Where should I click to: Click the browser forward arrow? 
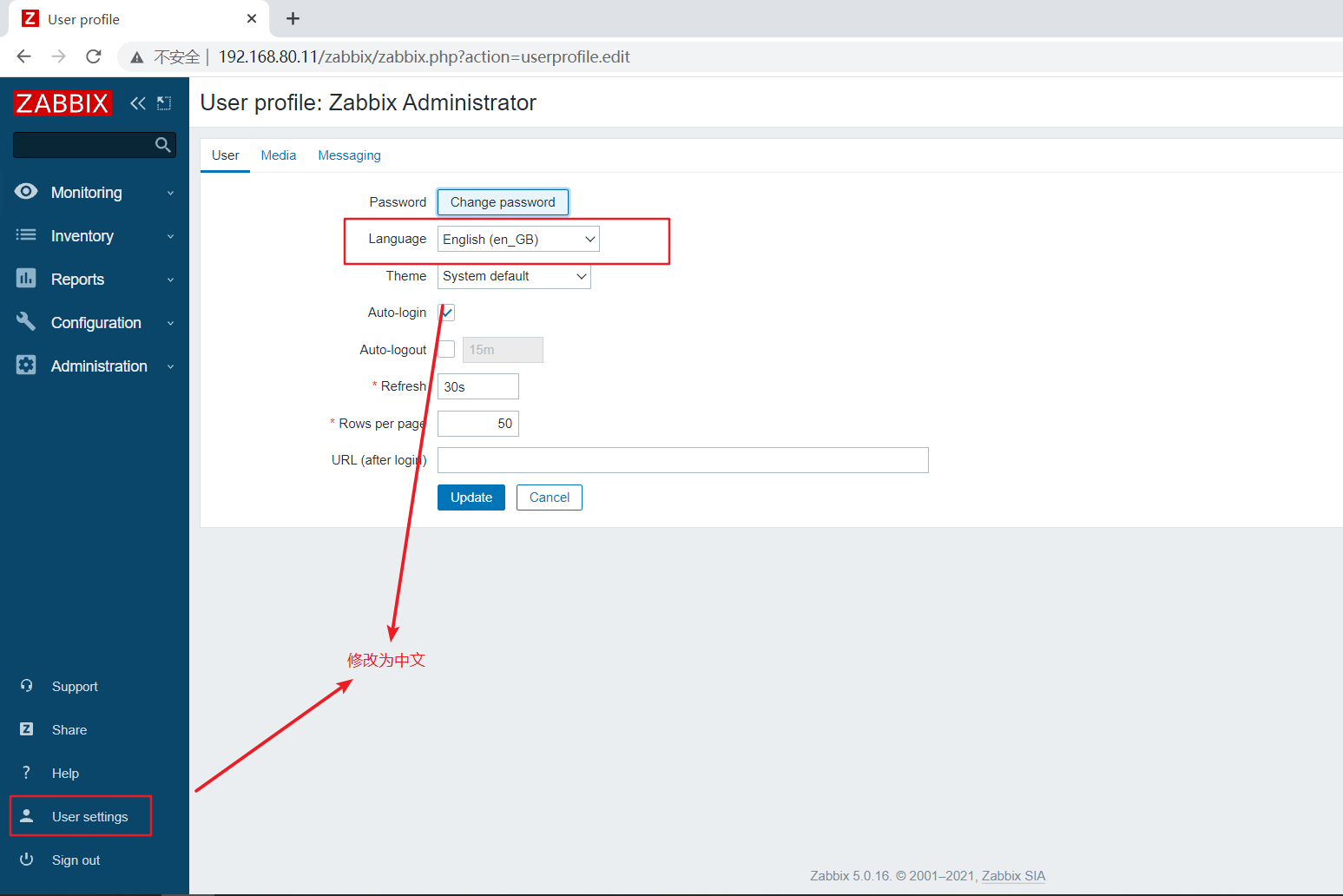tap(59, 56)
